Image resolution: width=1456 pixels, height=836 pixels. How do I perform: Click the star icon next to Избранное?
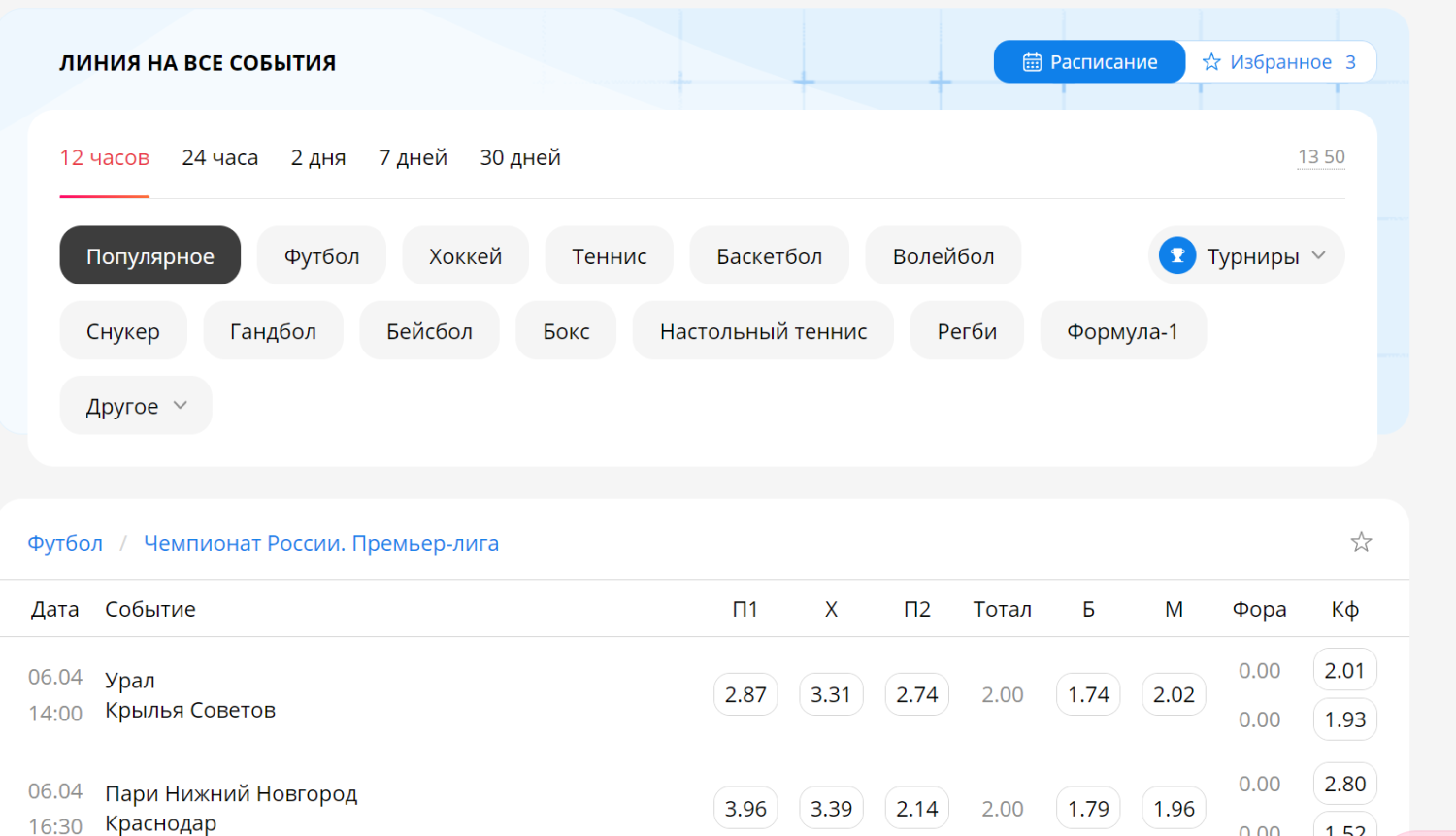click(1211, 62)
